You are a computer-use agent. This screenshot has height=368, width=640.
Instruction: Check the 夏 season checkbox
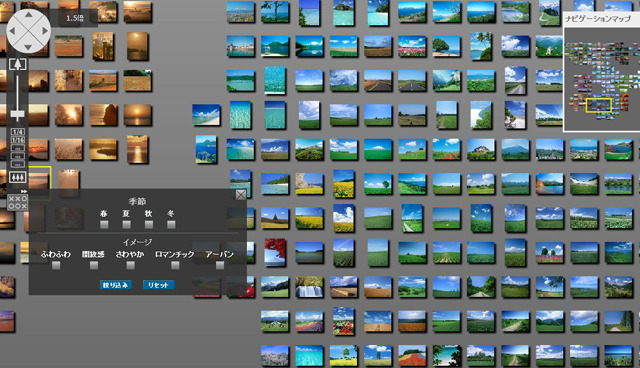click(127, 224)
